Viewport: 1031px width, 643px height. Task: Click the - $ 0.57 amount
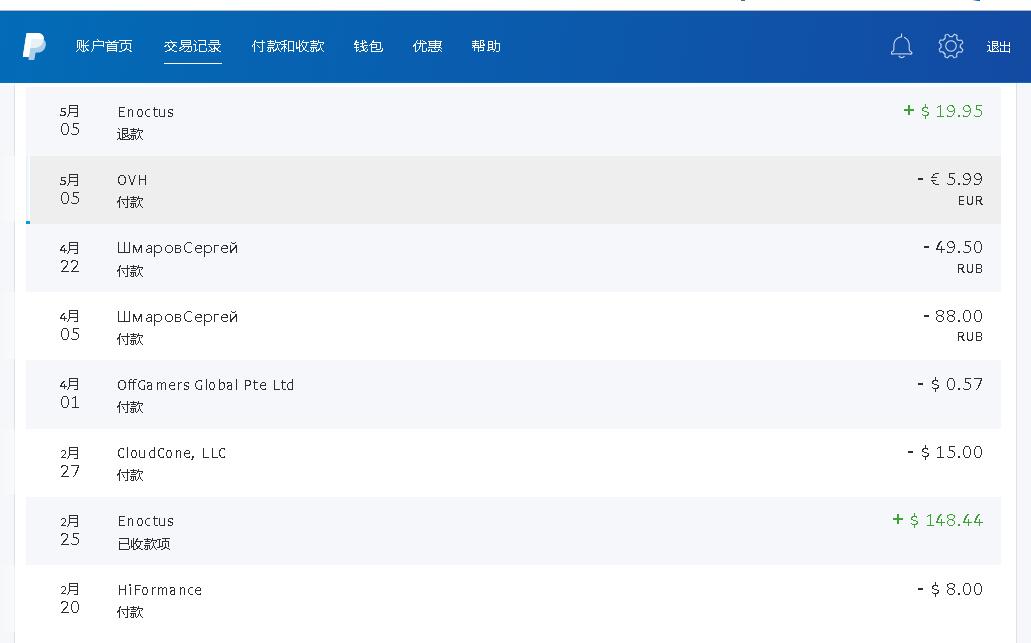click(950, 384)
